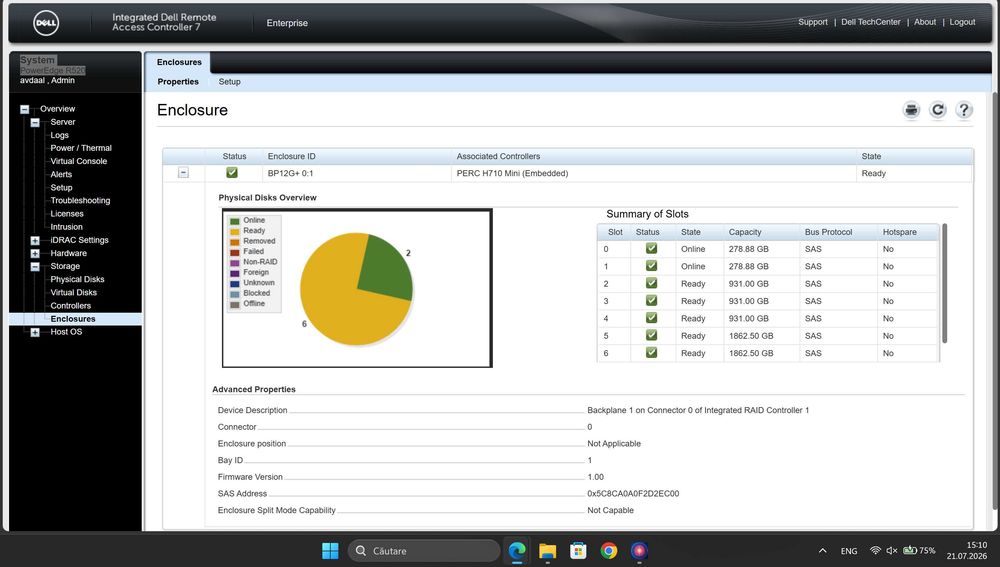Expand the iDRAC Settings tree node
1000x567 pixels.
[35, 240]
